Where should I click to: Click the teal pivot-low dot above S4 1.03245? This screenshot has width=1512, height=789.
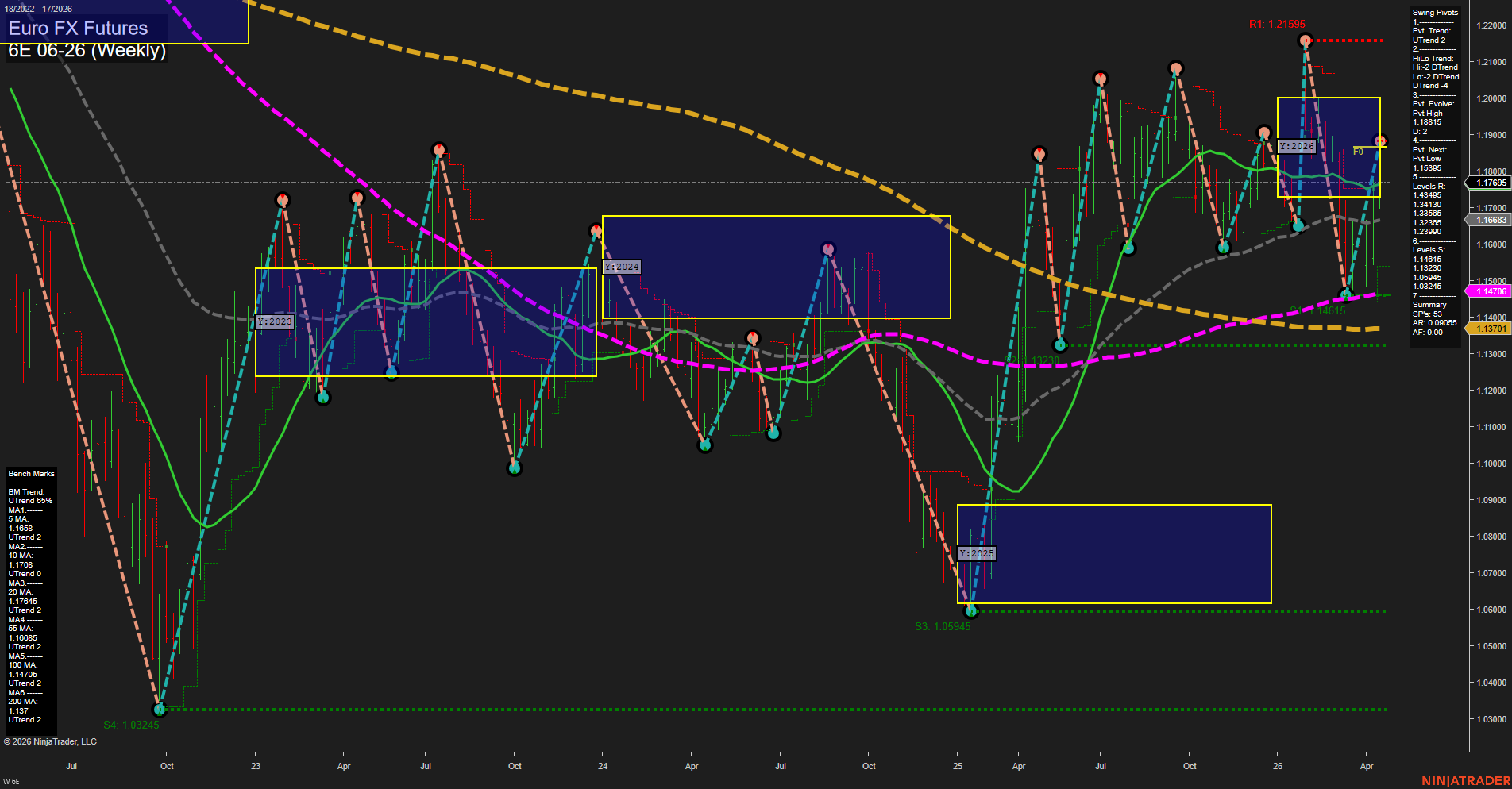(160, 710)
